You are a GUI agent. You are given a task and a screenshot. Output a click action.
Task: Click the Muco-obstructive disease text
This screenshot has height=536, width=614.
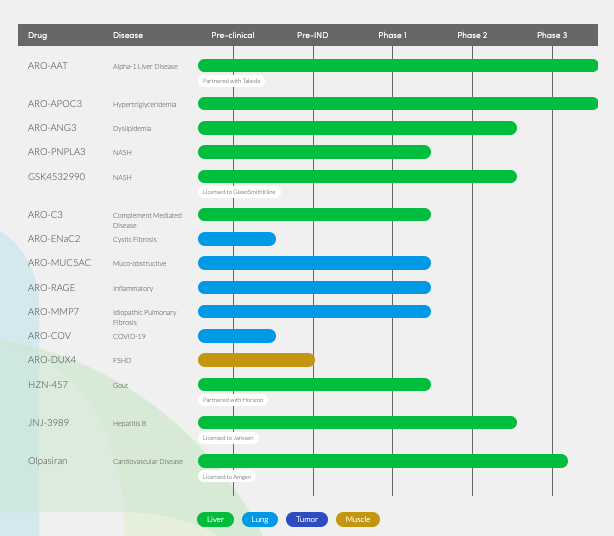pos(139,263)
